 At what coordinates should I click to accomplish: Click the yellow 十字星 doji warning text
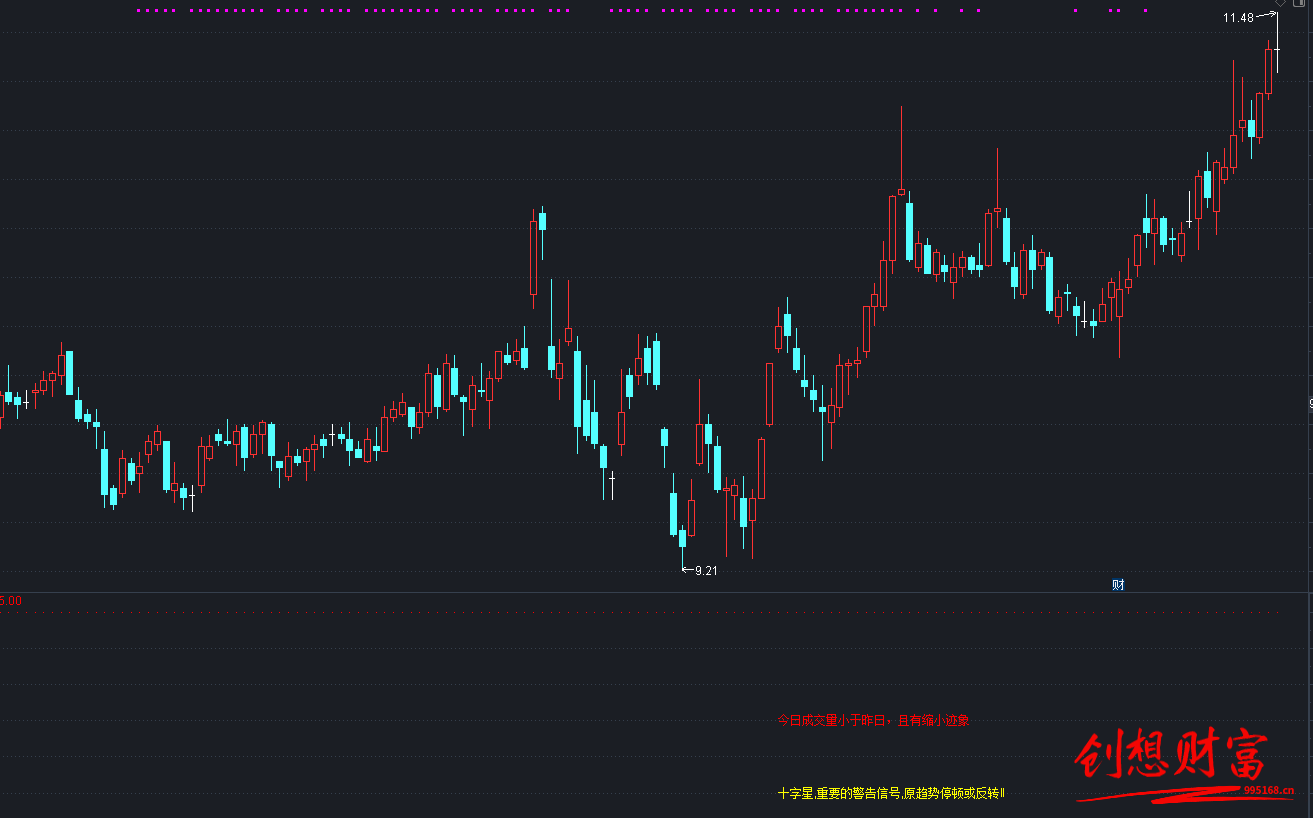pyautogui.click(x=890, y=794)
